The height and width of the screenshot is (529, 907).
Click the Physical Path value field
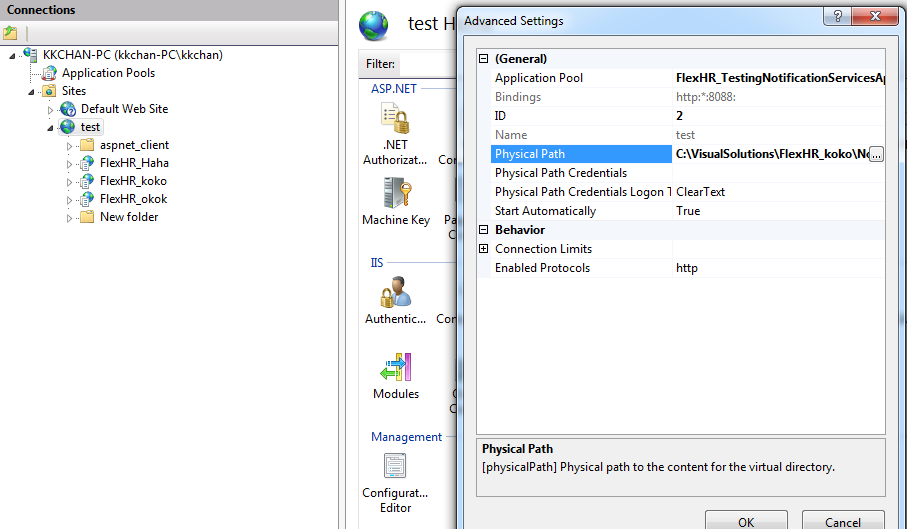pyautogui.click(x=771, y=154)
